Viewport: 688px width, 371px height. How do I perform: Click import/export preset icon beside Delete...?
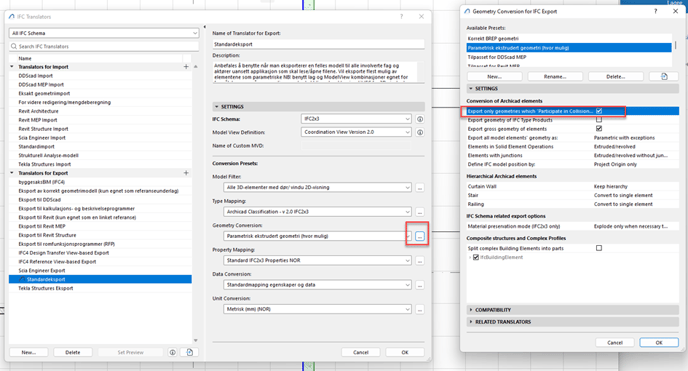[664, 76]
